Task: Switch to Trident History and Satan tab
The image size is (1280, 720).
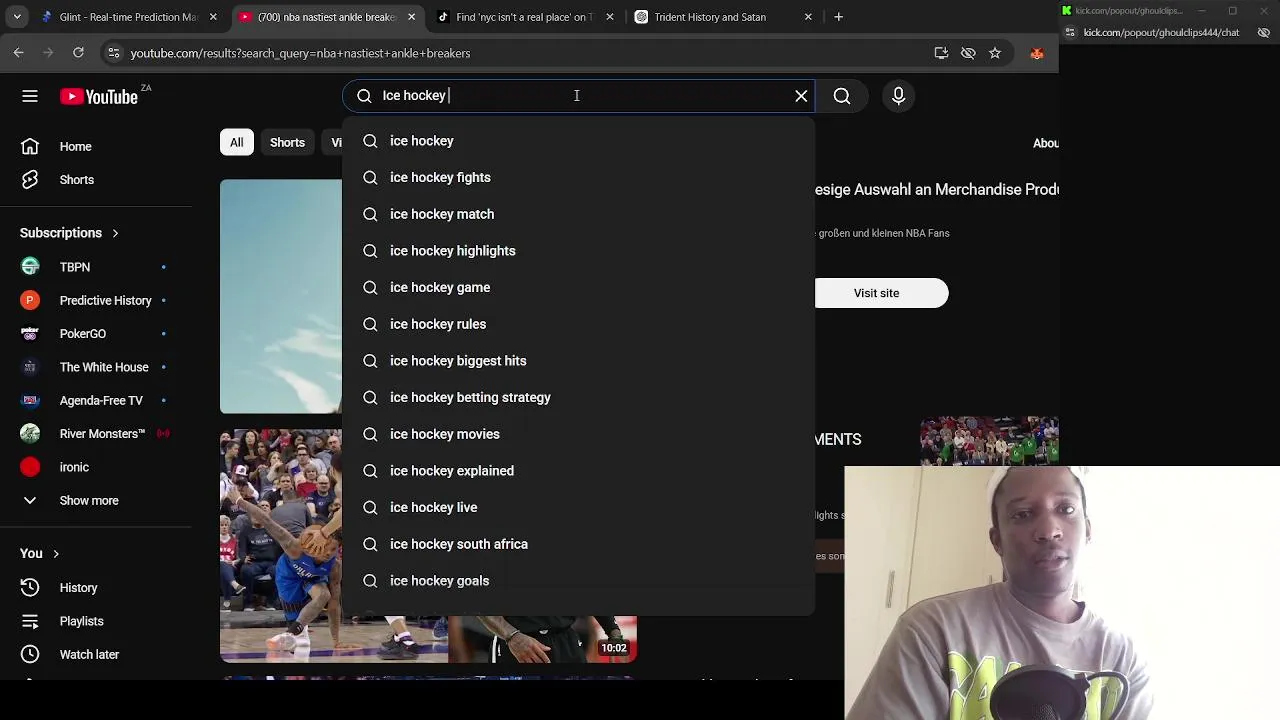Action: coord(720,17)
